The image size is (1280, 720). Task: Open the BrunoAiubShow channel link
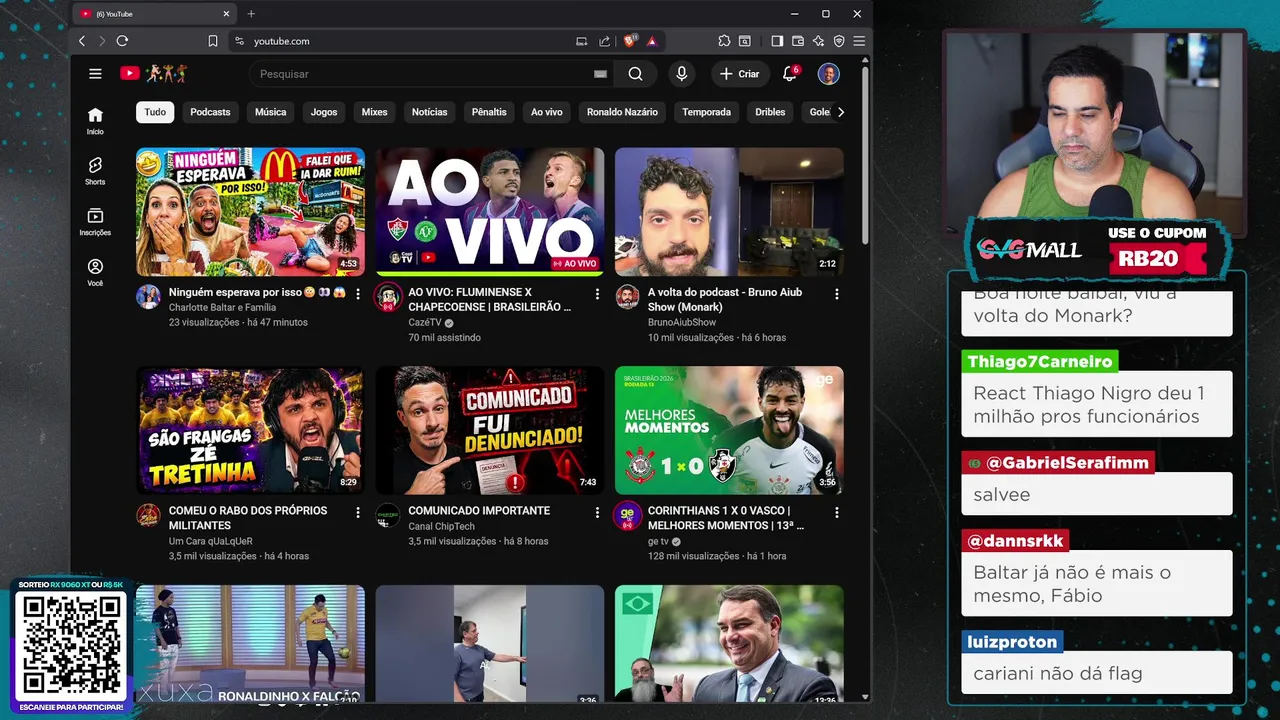(682, 323)
